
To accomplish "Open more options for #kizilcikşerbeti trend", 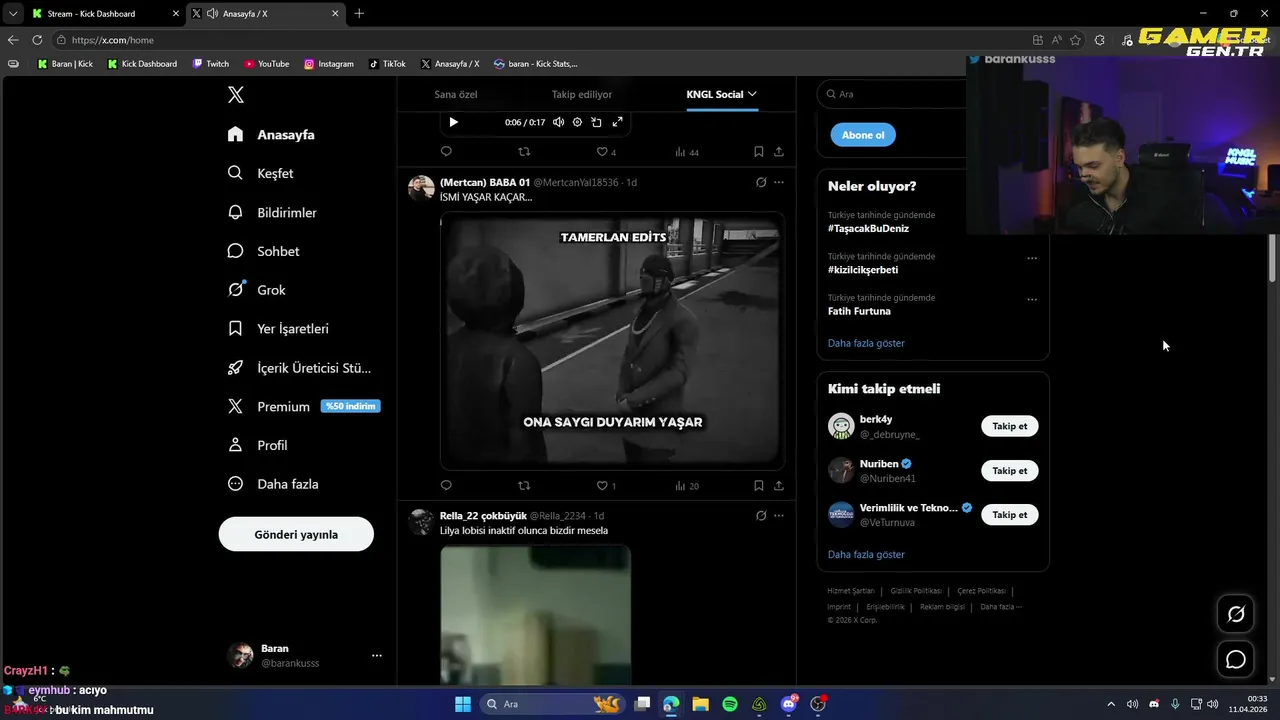I will point(1032,258).
